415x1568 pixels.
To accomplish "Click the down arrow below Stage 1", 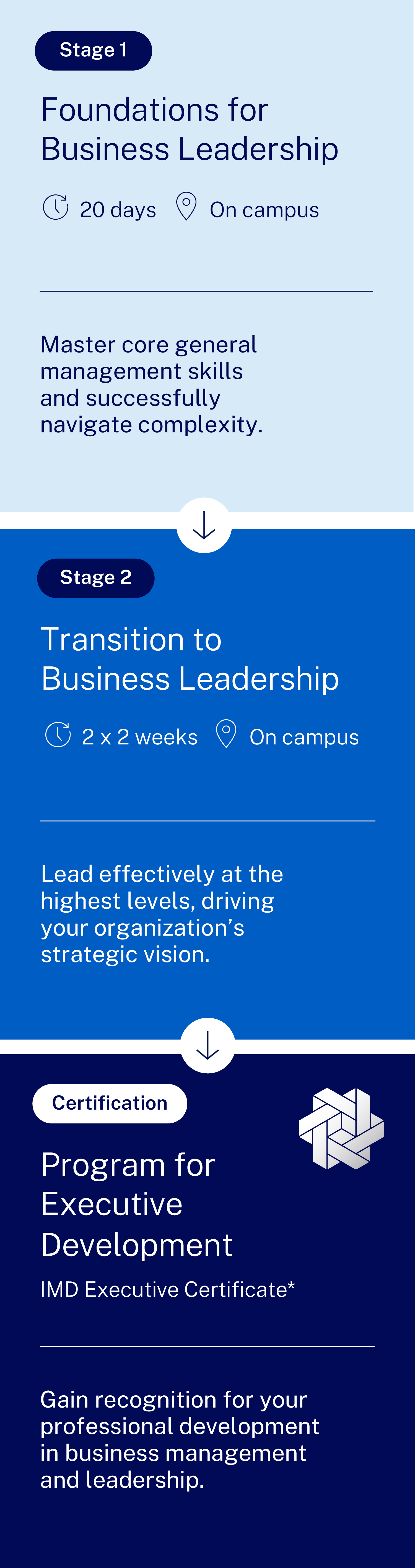I will tap(204, 525).
